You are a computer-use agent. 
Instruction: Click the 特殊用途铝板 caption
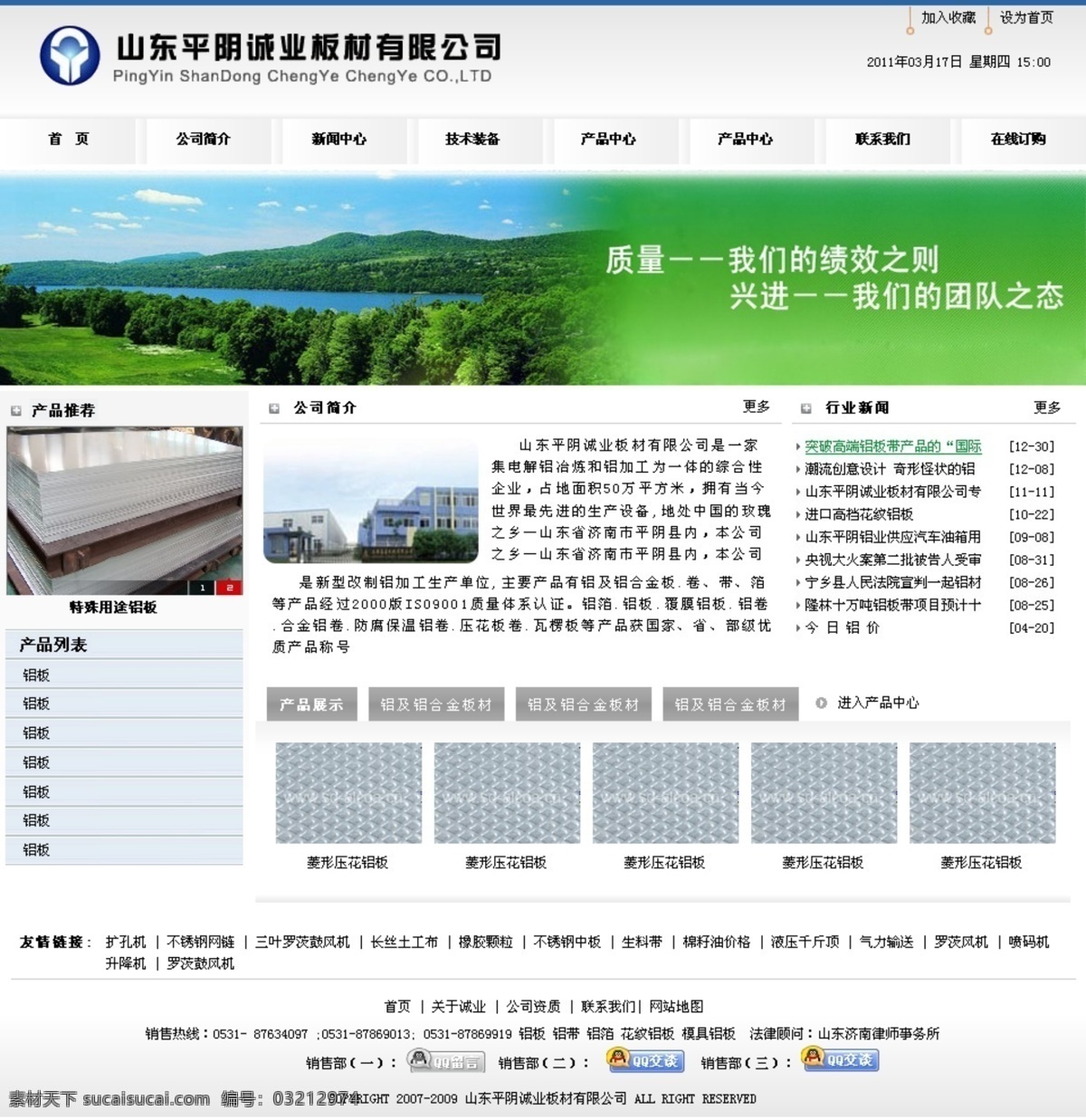click(113, 608)
